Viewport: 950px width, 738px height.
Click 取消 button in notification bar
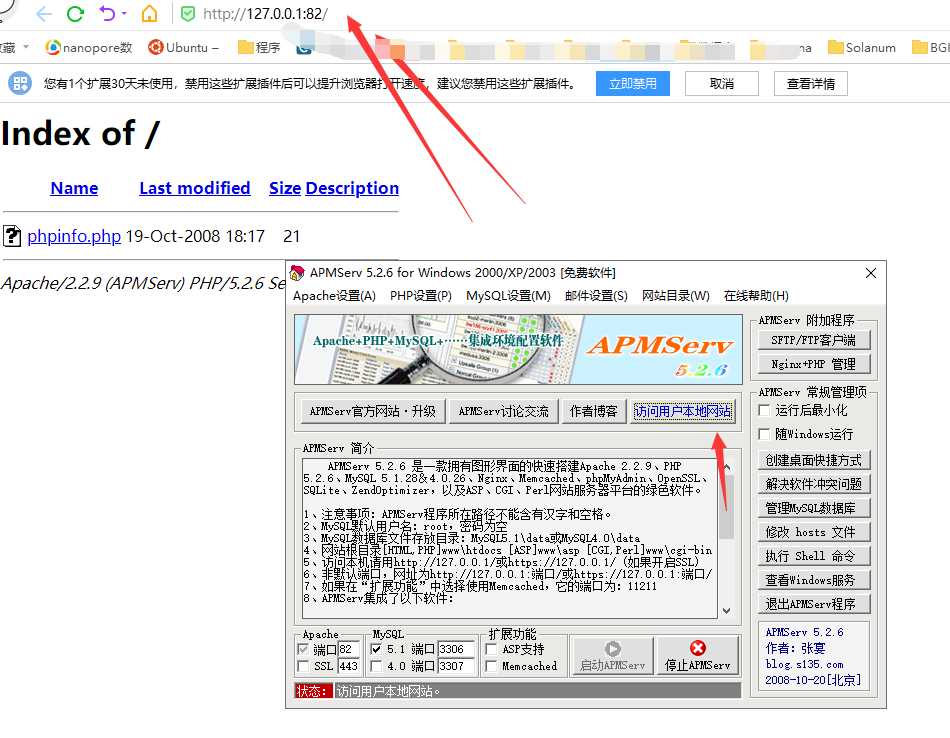(722, 84)
